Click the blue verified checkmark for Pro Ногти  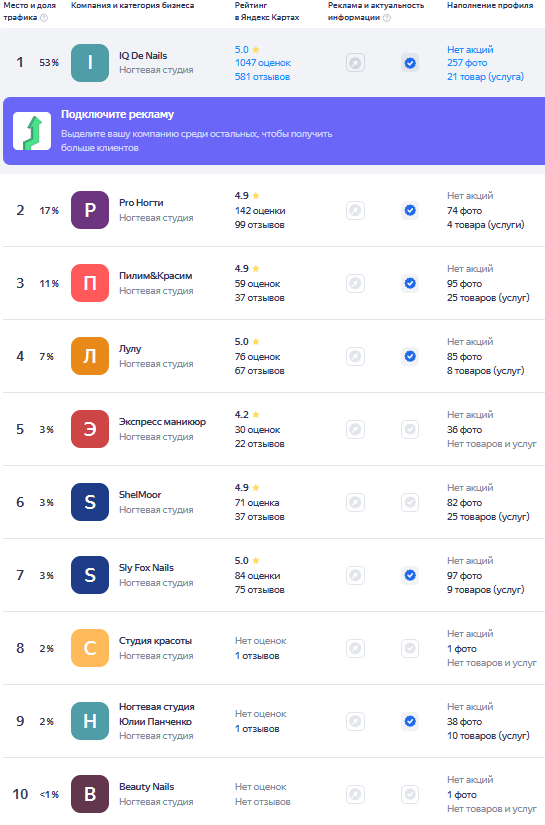(x=410, y=210)
